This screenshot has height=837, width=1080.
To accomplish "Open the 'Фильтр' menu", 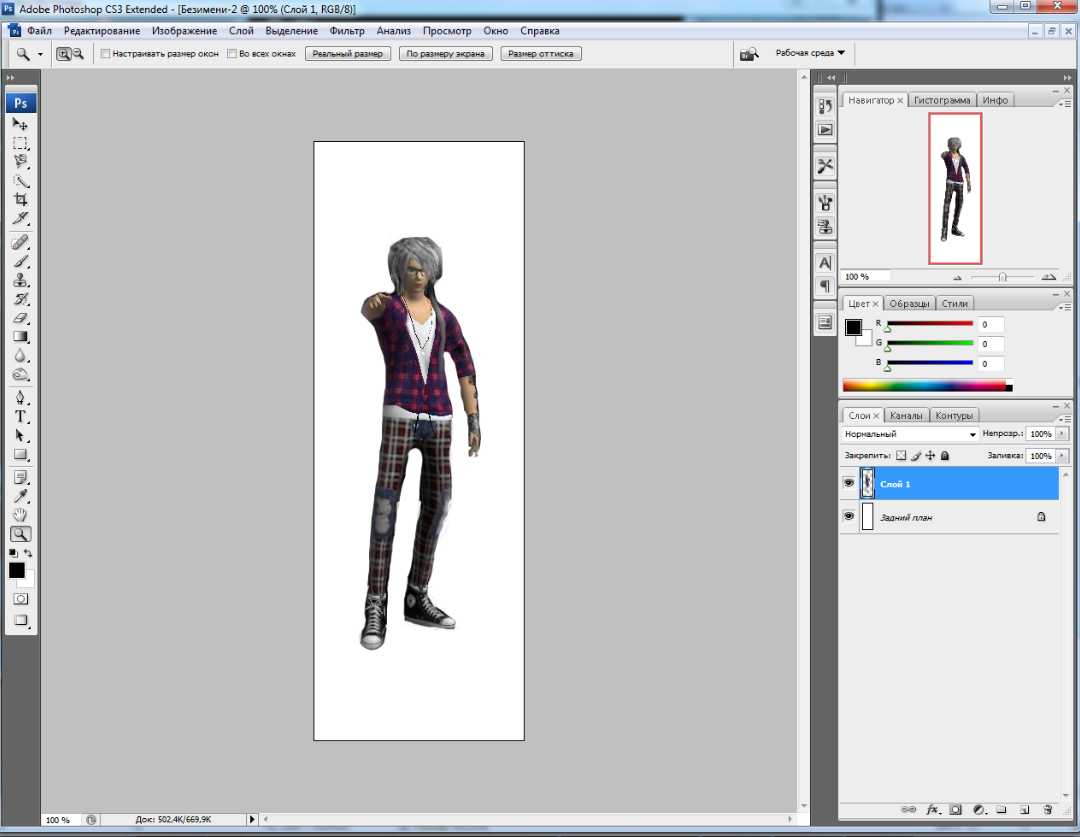I will tap(347, 31).
